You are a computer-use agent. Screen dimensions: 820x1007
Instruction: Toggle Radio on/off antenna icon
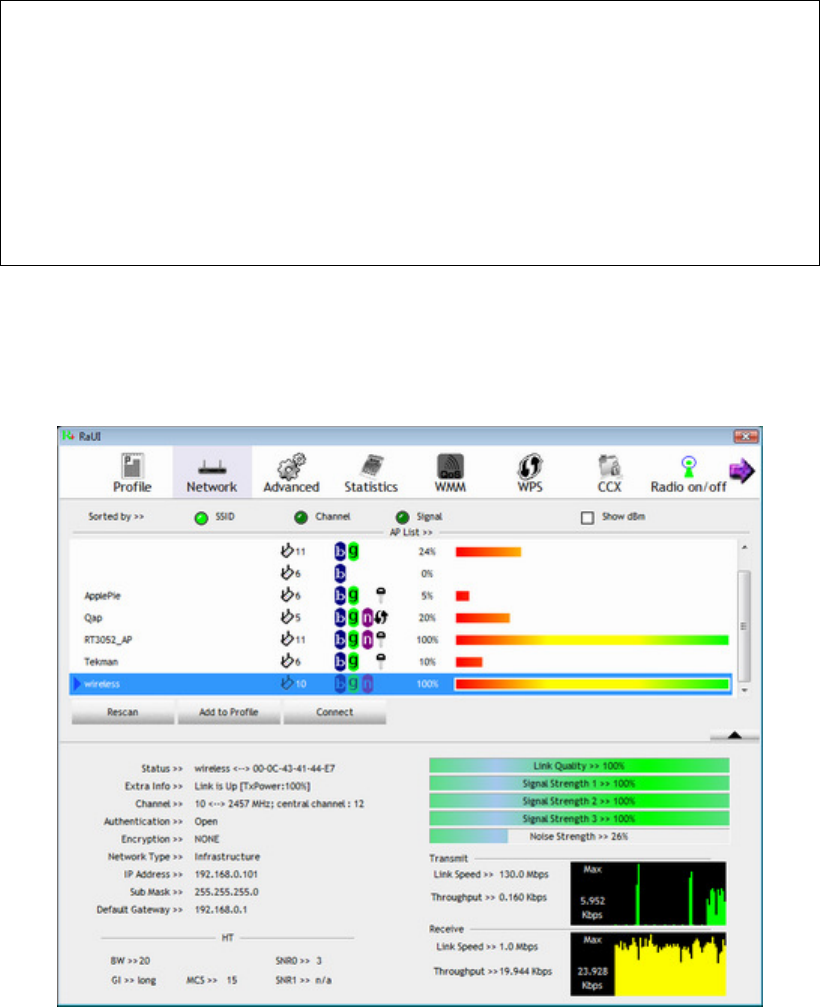(688, 466)
